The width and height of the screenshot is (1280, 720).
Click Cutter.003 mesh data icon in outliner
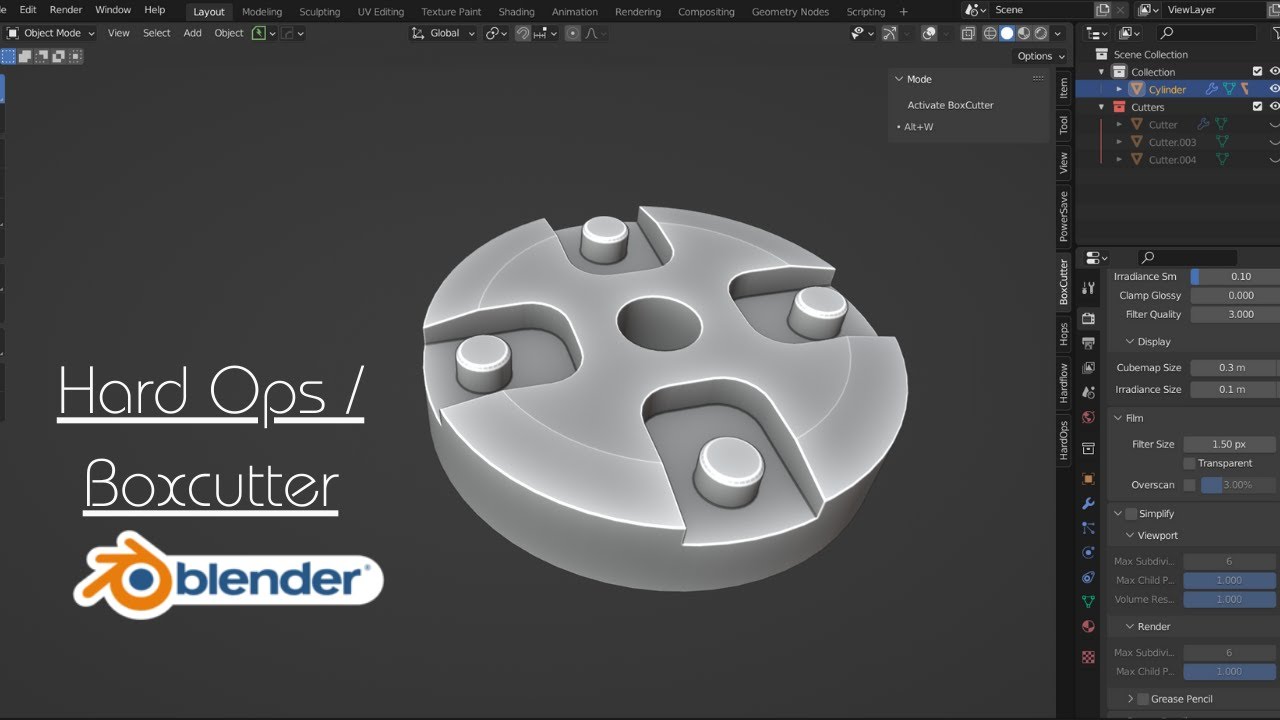click(1222, 142)
